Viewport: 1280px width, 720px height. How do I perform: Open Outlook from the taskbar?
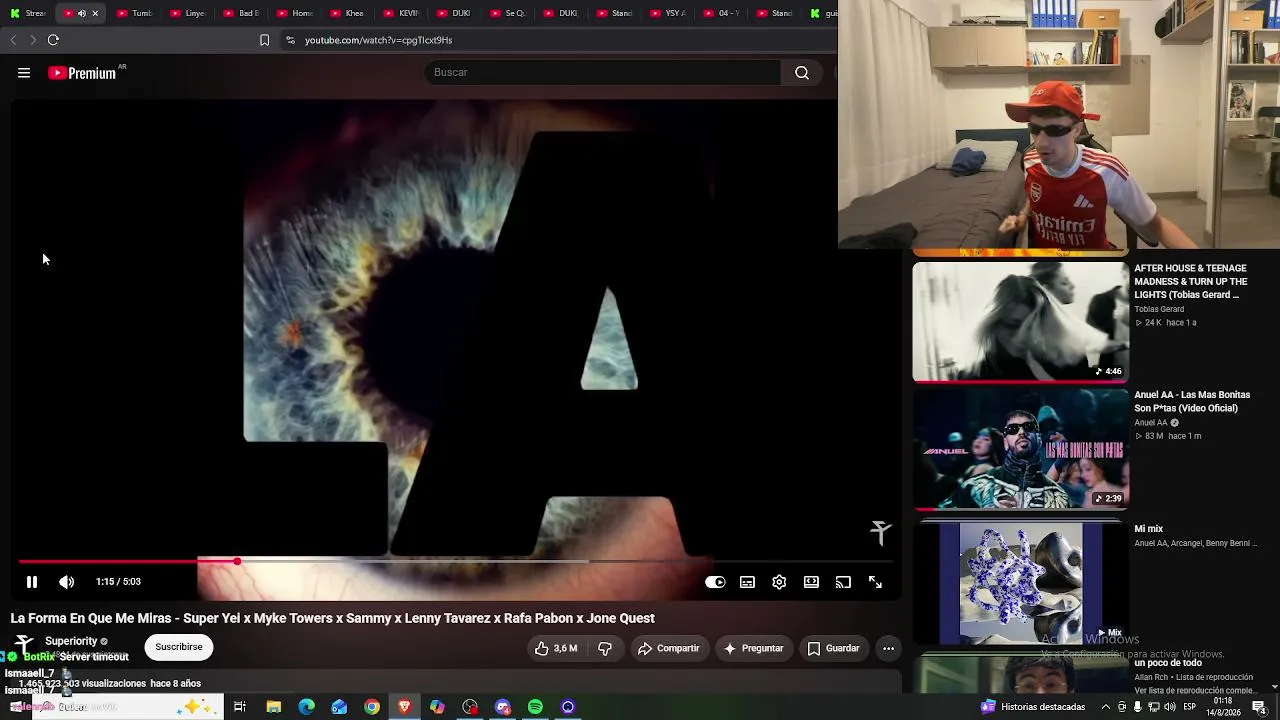(339, 707)
